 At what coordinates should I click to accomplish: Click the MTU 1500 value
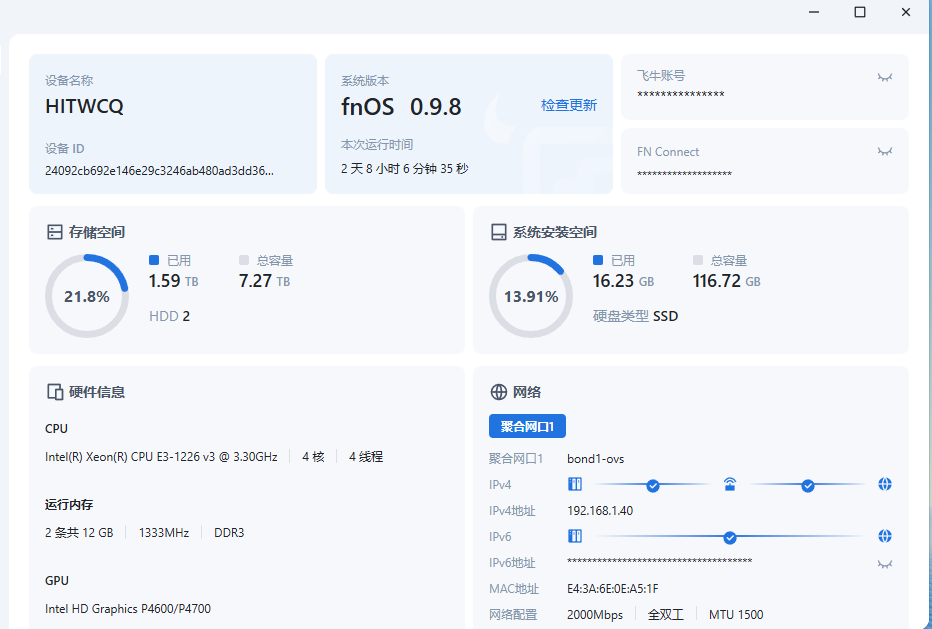click(x=736, y=615)
